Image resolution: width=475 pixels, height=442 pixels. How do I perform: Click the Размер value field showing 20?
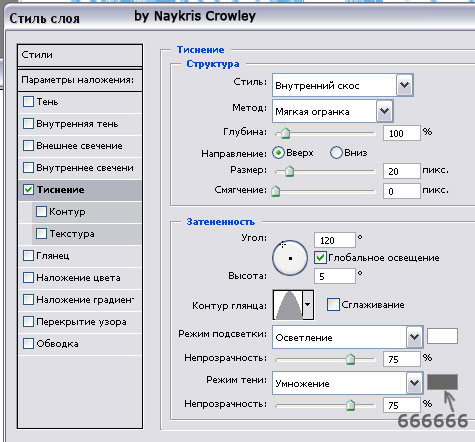[402, 171]
